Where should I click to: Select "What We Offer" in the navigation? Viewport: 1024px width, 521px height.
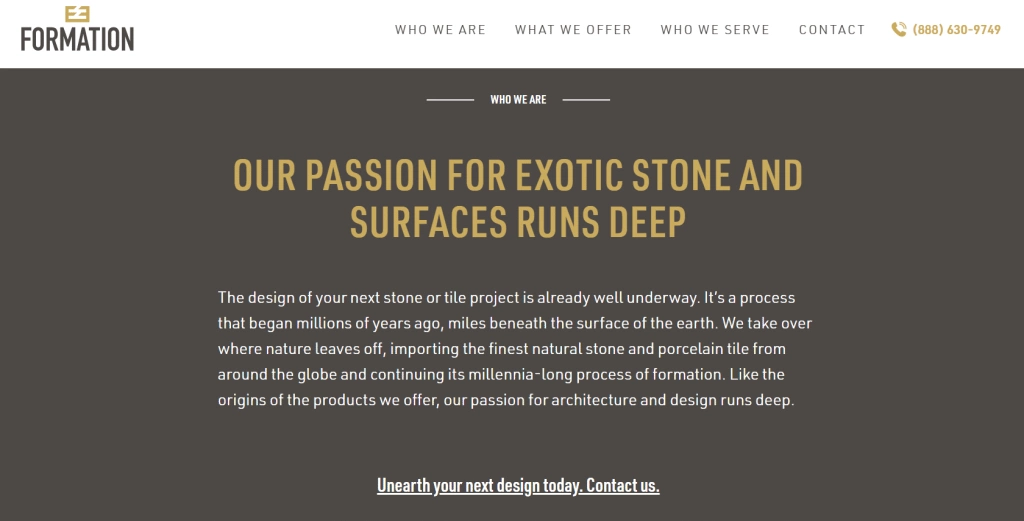point(573,30)
